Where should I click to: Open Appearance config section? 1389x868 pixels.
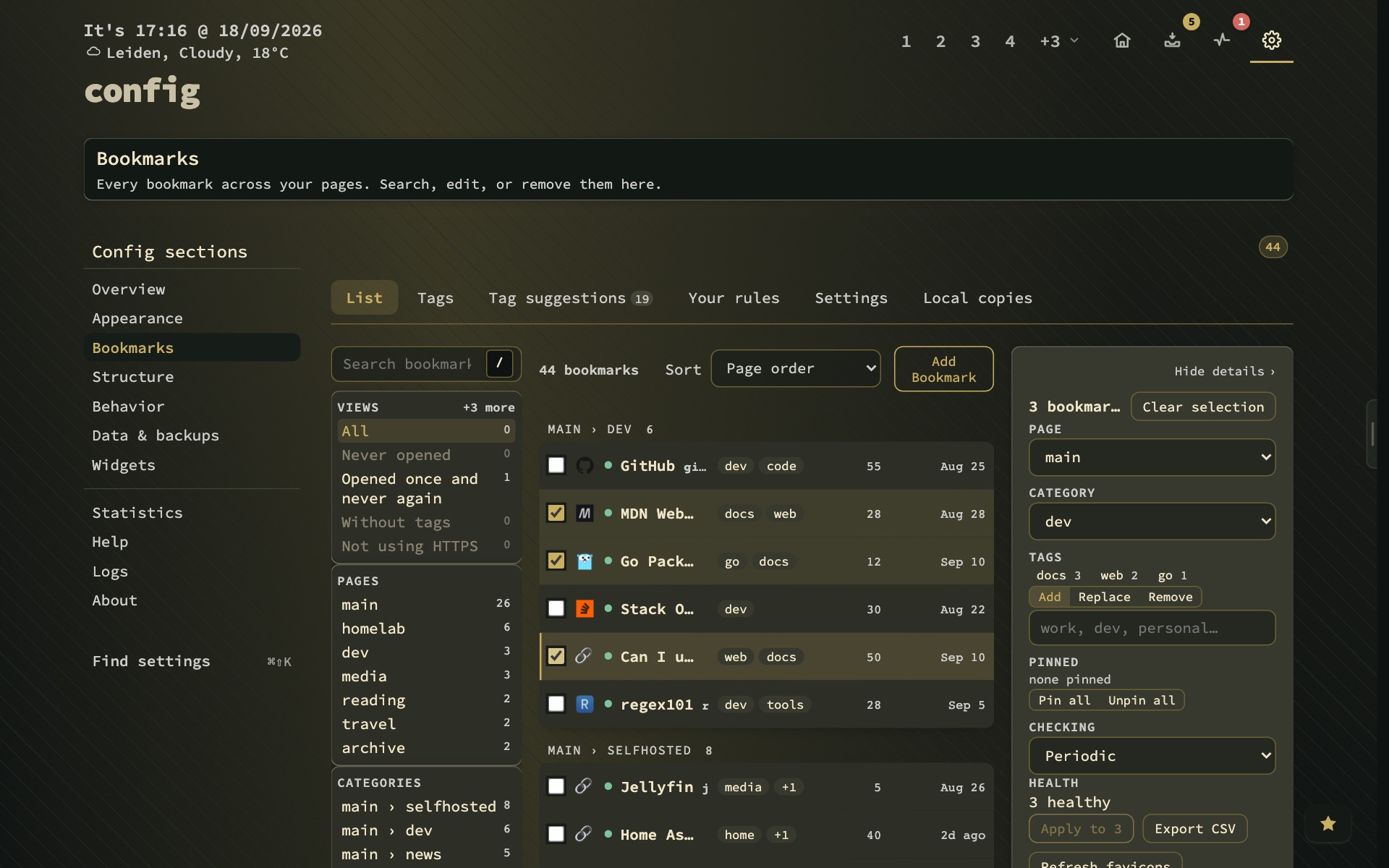(x=192, y=318)
